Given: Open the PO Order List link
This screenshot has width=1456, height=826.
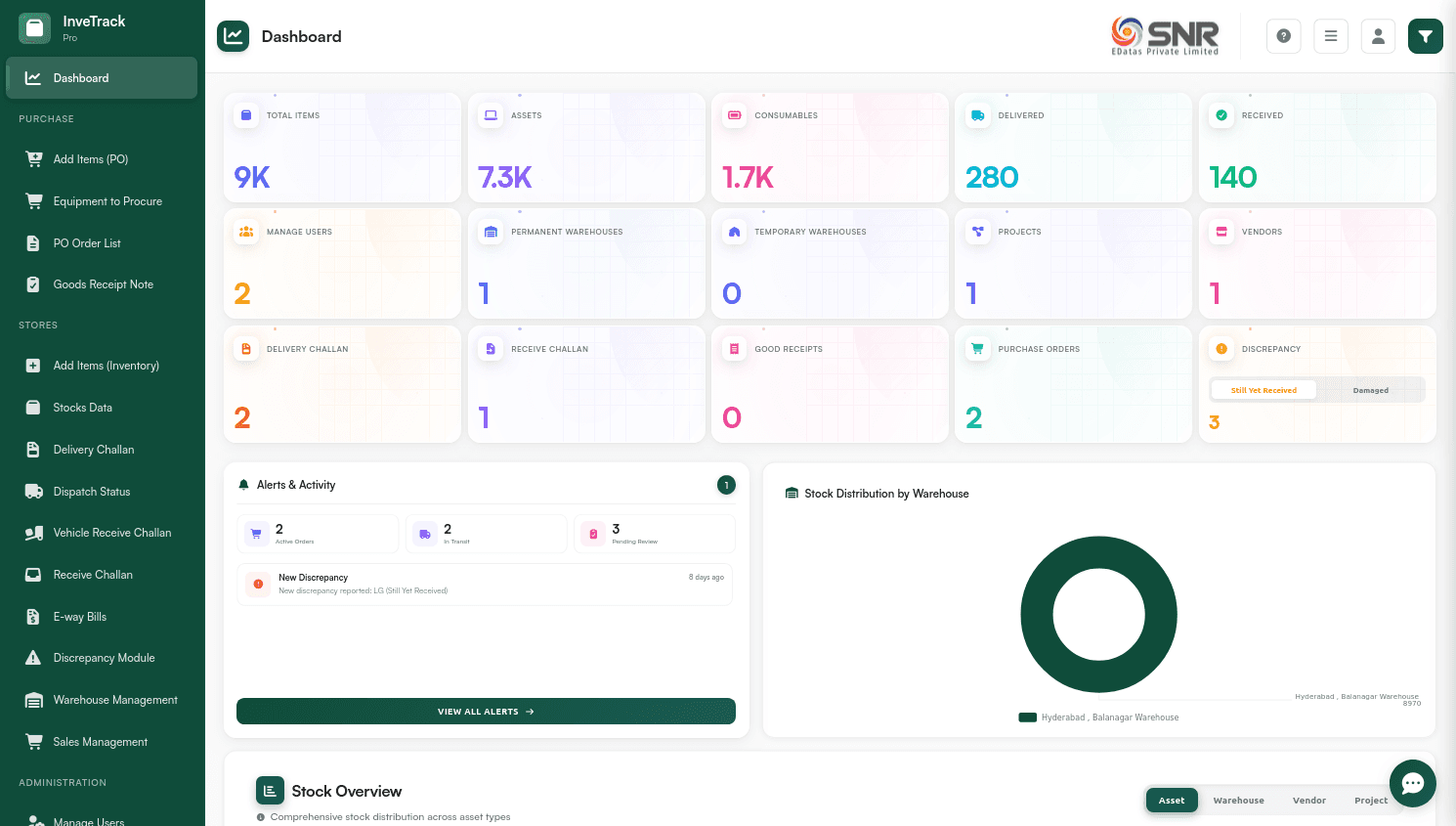Looking at the screenshot, I should (x=87, y=243).
